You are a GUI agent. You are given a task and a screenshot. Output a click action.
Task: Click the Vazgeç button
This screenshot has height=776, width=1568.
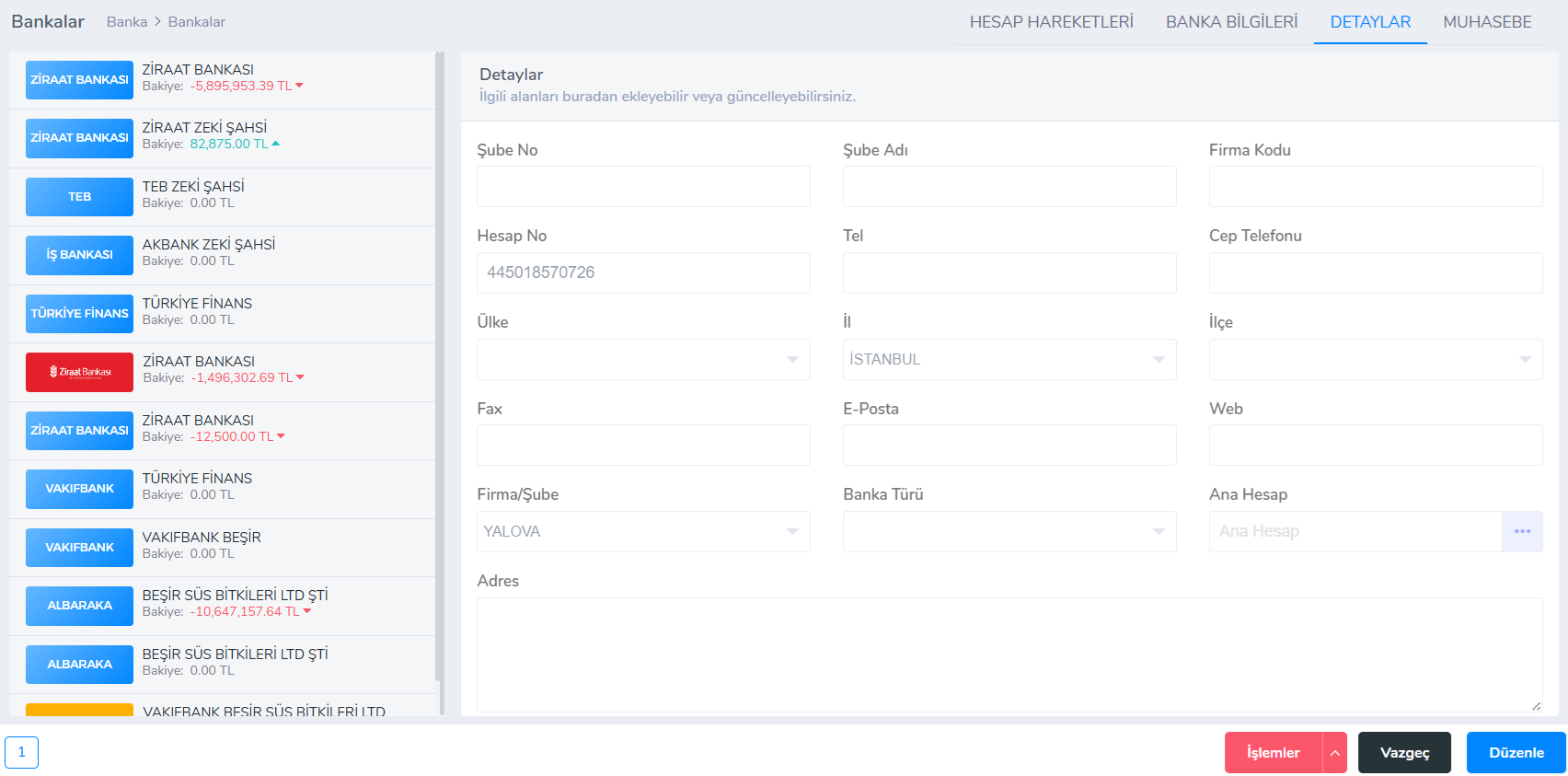click(x=1404, y=752)
